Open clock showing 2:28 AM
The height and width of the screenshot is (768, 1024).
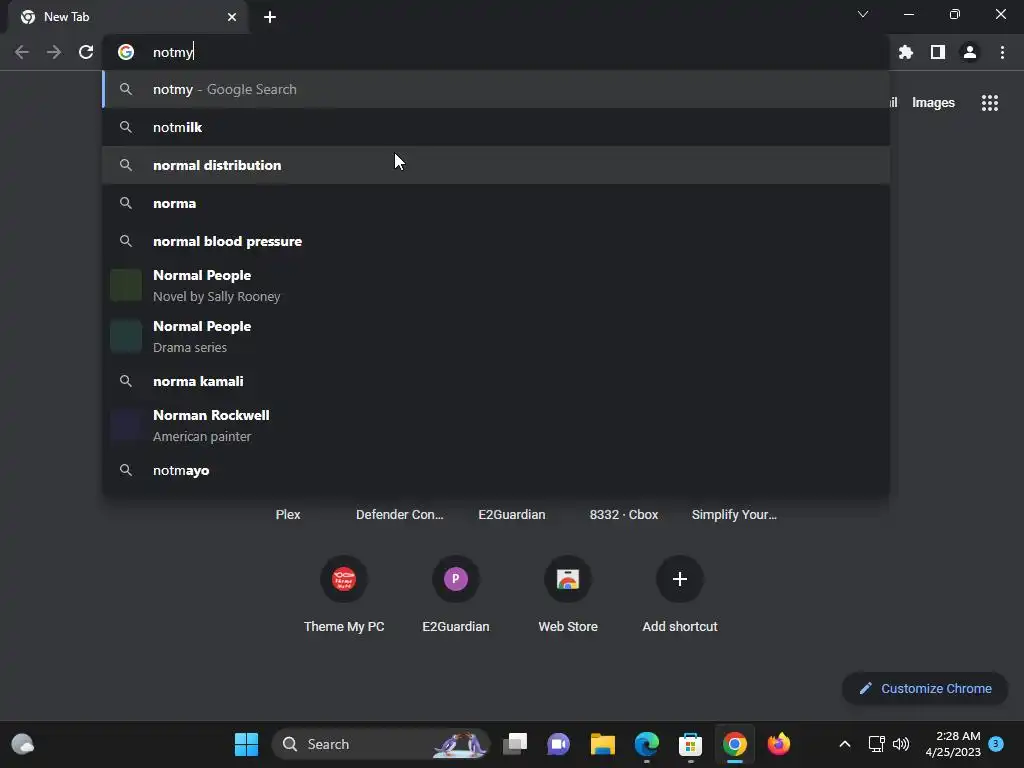tap(952, 744)
